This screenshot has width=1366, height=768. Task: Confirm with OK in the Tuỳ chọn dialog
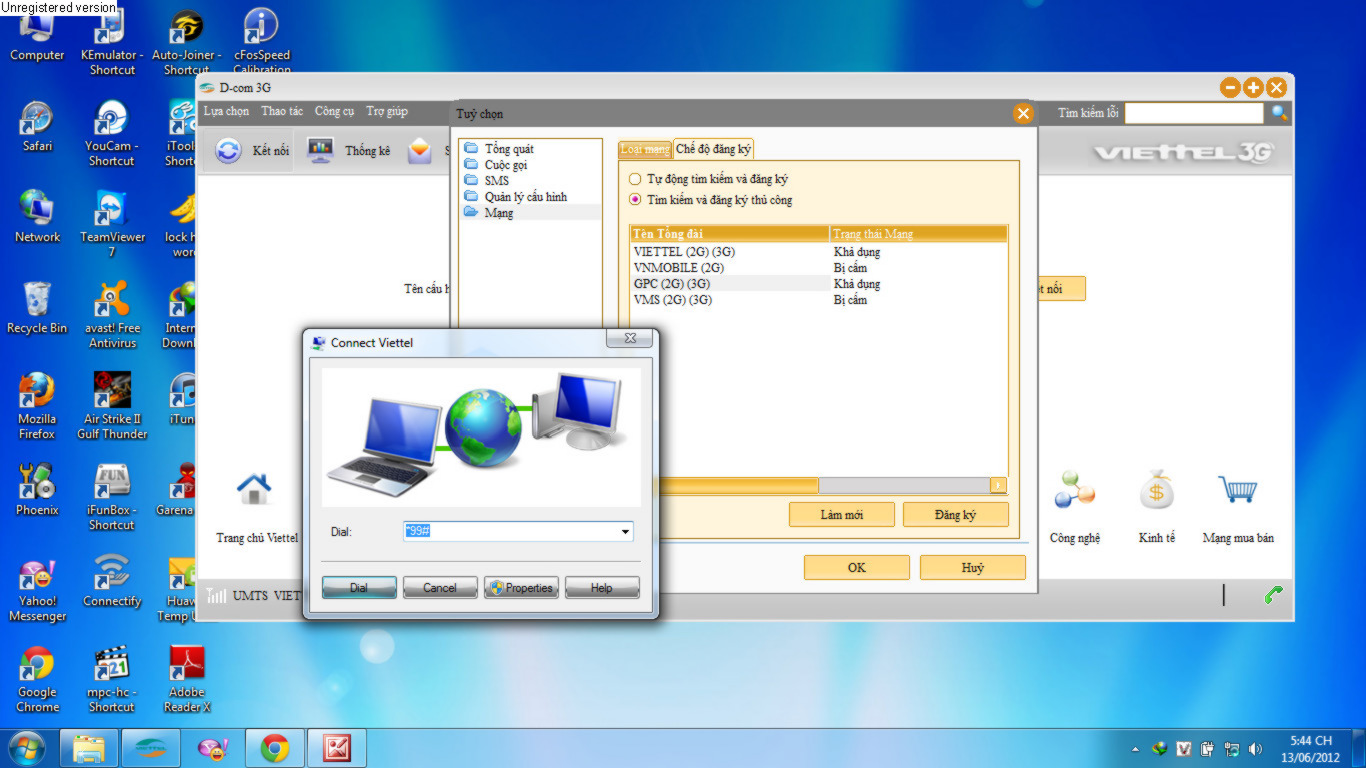(857, 567)
